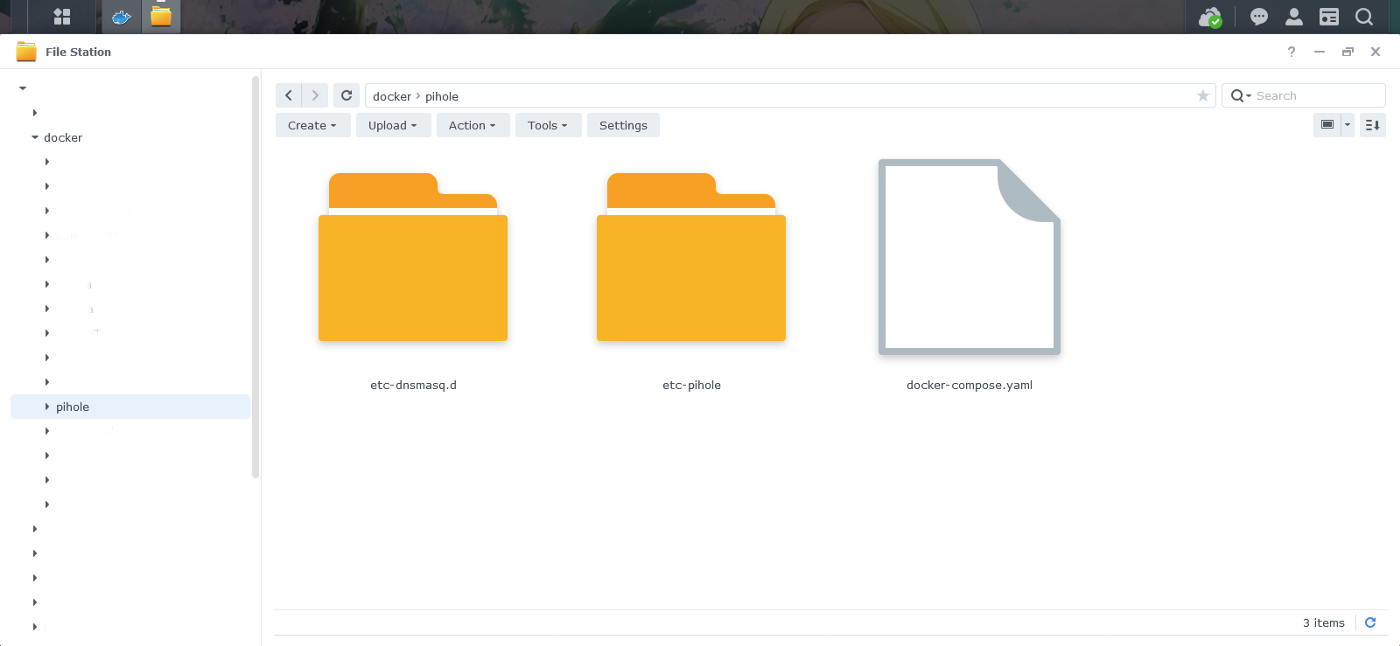Open the Tools dropdown menu
This screenshot has width=1400, height=646.
coord(548,125)
